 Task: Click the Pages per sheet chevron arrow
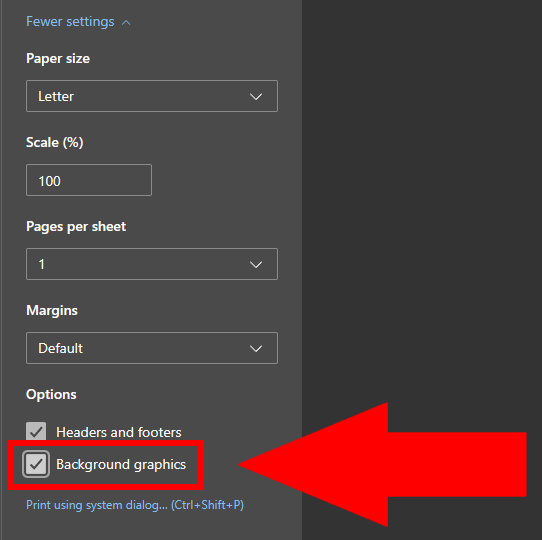point(256,264)
